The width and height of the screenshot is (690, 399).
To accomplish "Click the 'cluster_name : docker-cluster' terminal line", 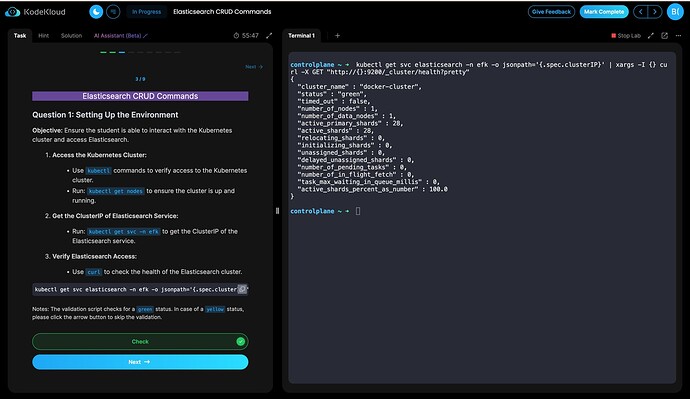I will (359, 87).
